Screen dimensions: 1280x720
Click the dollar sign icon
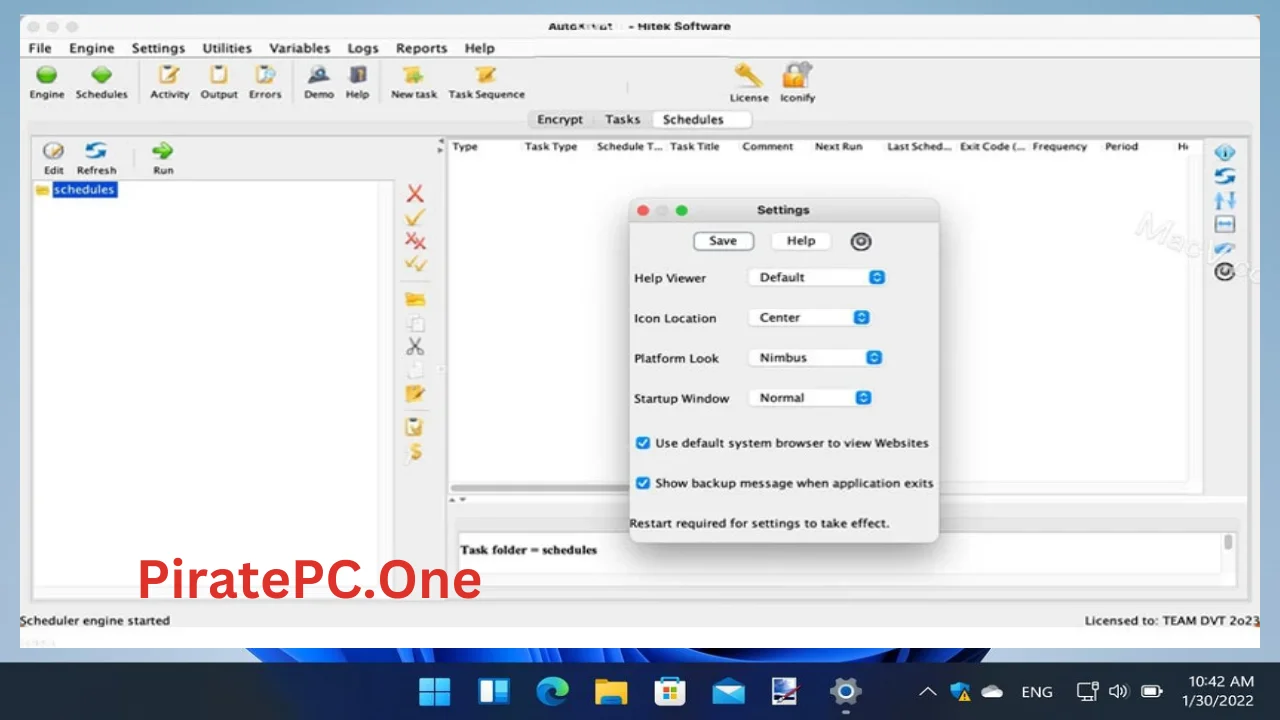pos(415,452)
